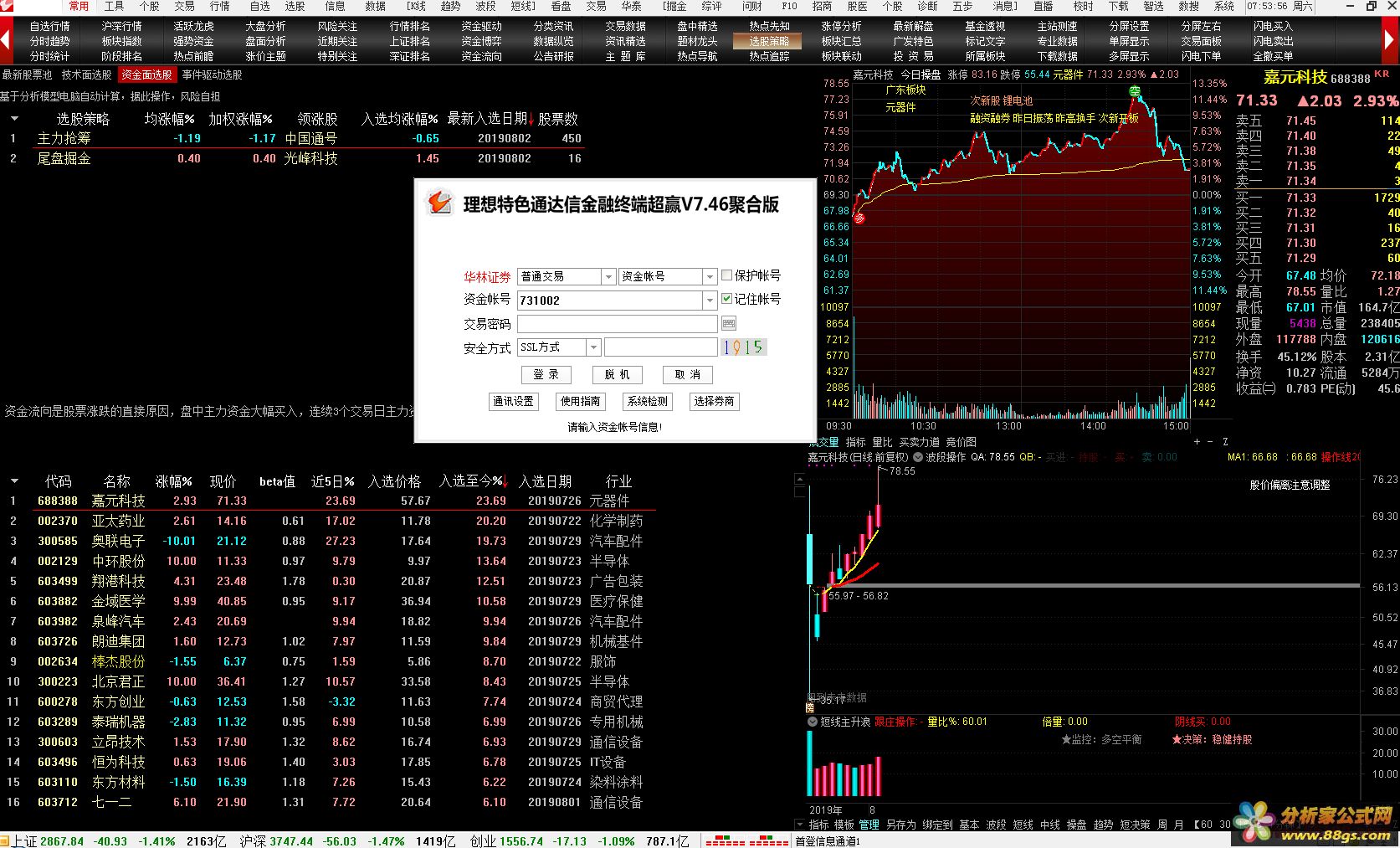Image resolution: width=1400 pixels, height=848 pixels.
Task: Click the minus zoom icon above the K-line chart
Action: (1210, 441)
